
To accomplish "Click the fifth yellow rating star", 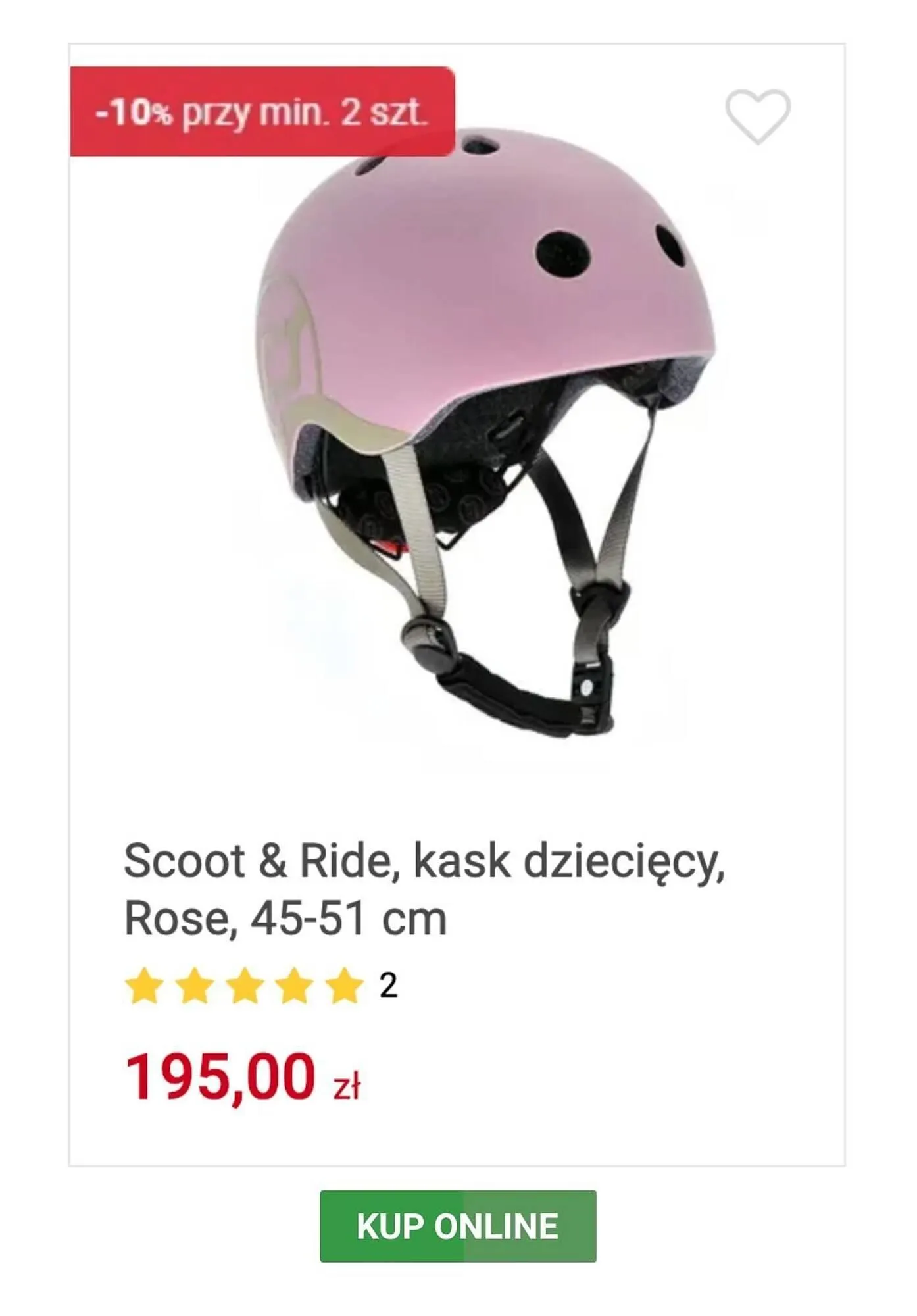I will [x=344, y=985].
